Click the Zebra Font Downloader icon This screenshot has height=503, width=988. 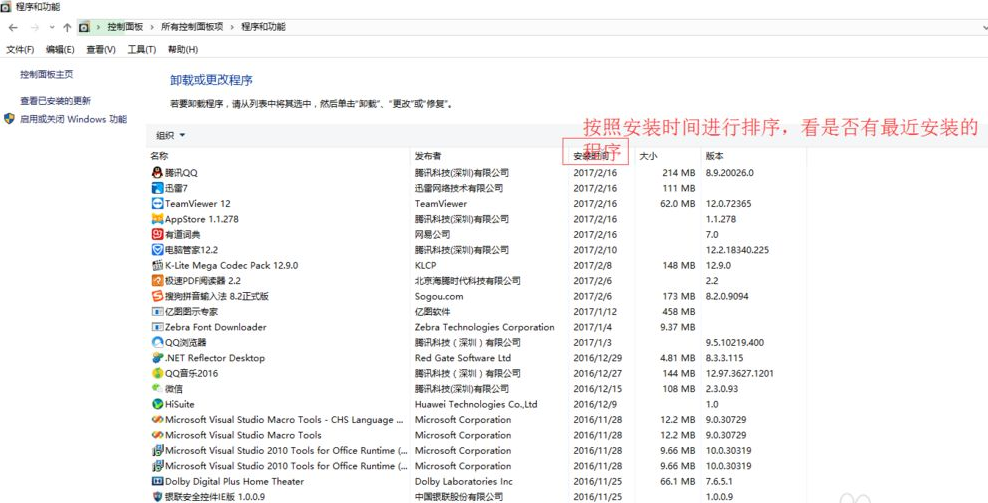coord(158,327)
